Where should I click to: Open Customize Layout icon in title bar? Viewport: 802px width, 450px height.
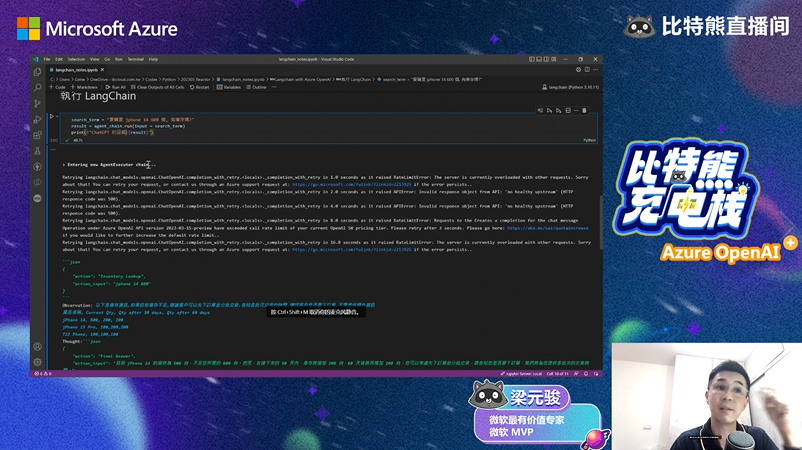coord(554,59)
